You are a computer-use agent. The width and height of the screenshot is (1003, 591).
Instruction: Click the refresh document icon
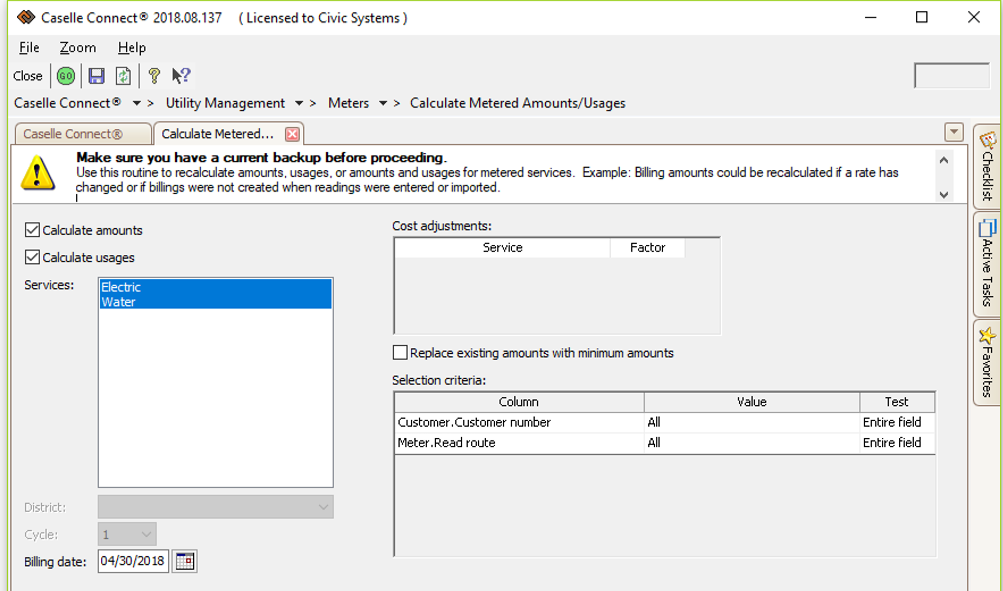click(x=123, y=76)
